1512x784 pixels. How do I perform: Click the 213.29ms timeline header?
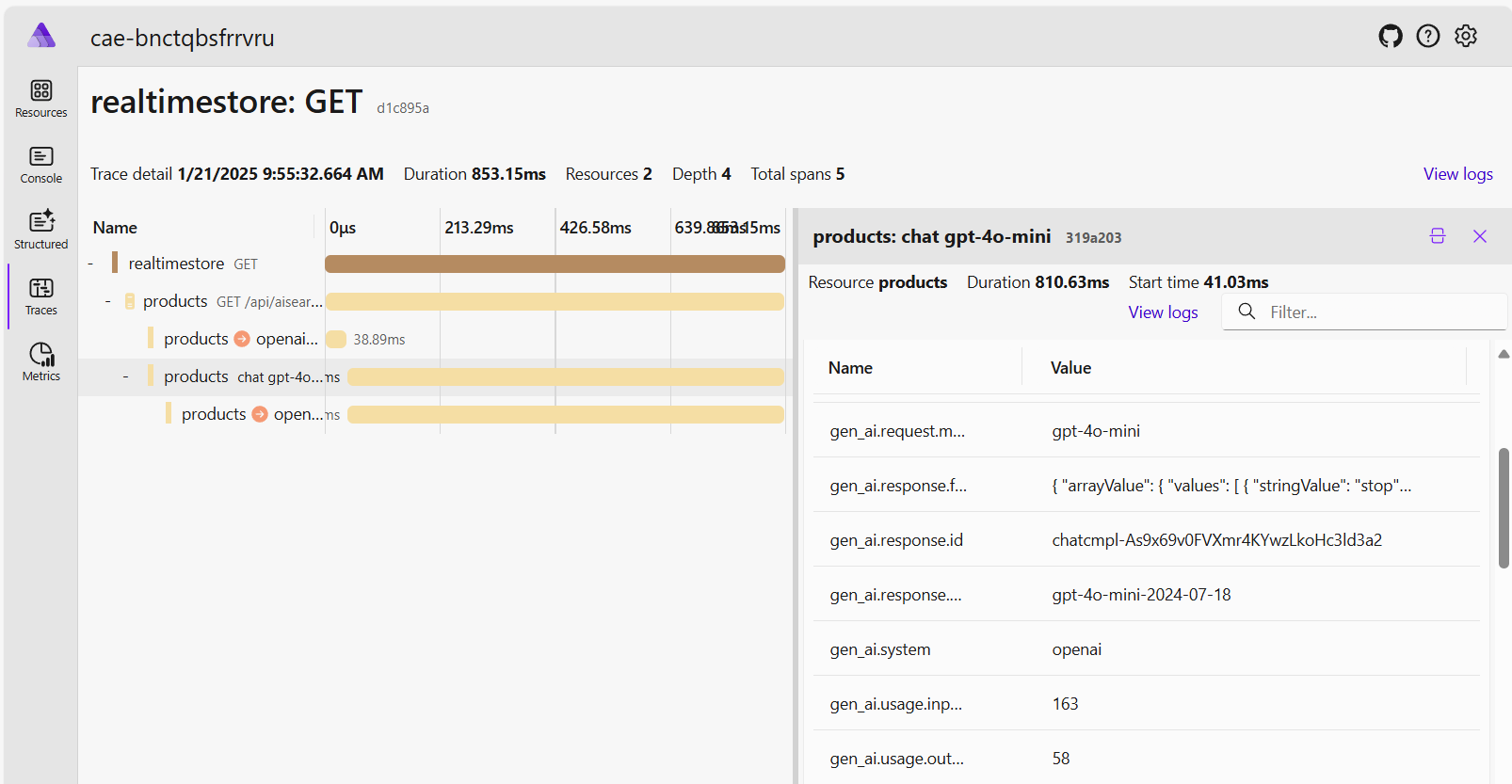pos(479,228)
